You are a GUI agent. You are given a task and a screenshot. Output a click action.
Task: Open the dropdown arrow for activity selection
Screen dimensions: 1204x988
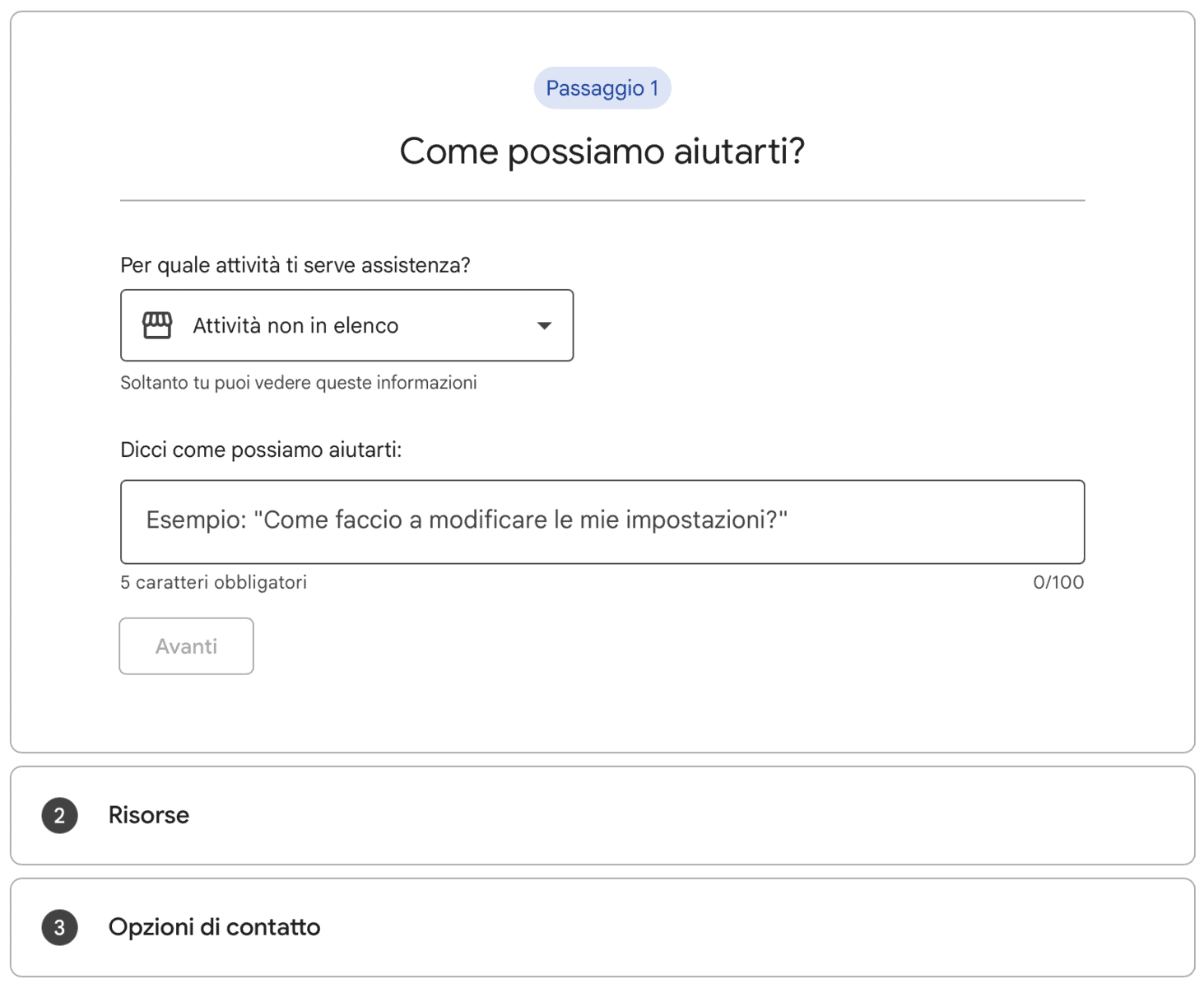point(544,325)
